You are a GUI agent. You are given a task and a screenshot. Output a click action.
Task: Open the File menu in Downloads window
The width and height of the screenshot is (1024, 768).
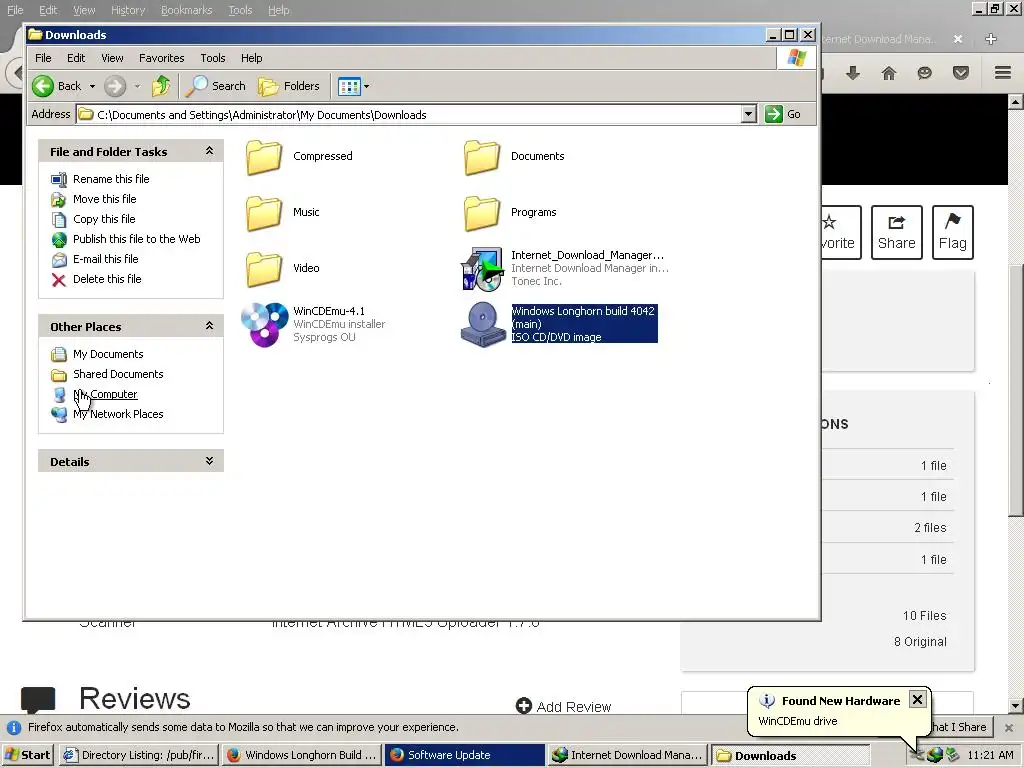pos(43,58)
